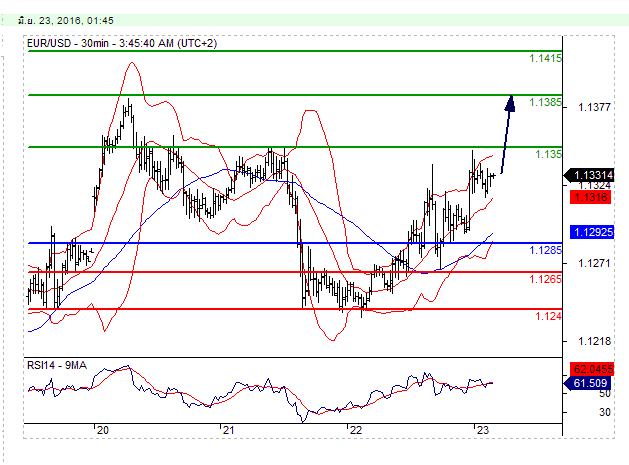The height and width of the screenshot is (465, 629).
Task: Click date marker 23 on time axis
Action: [483, 430]
